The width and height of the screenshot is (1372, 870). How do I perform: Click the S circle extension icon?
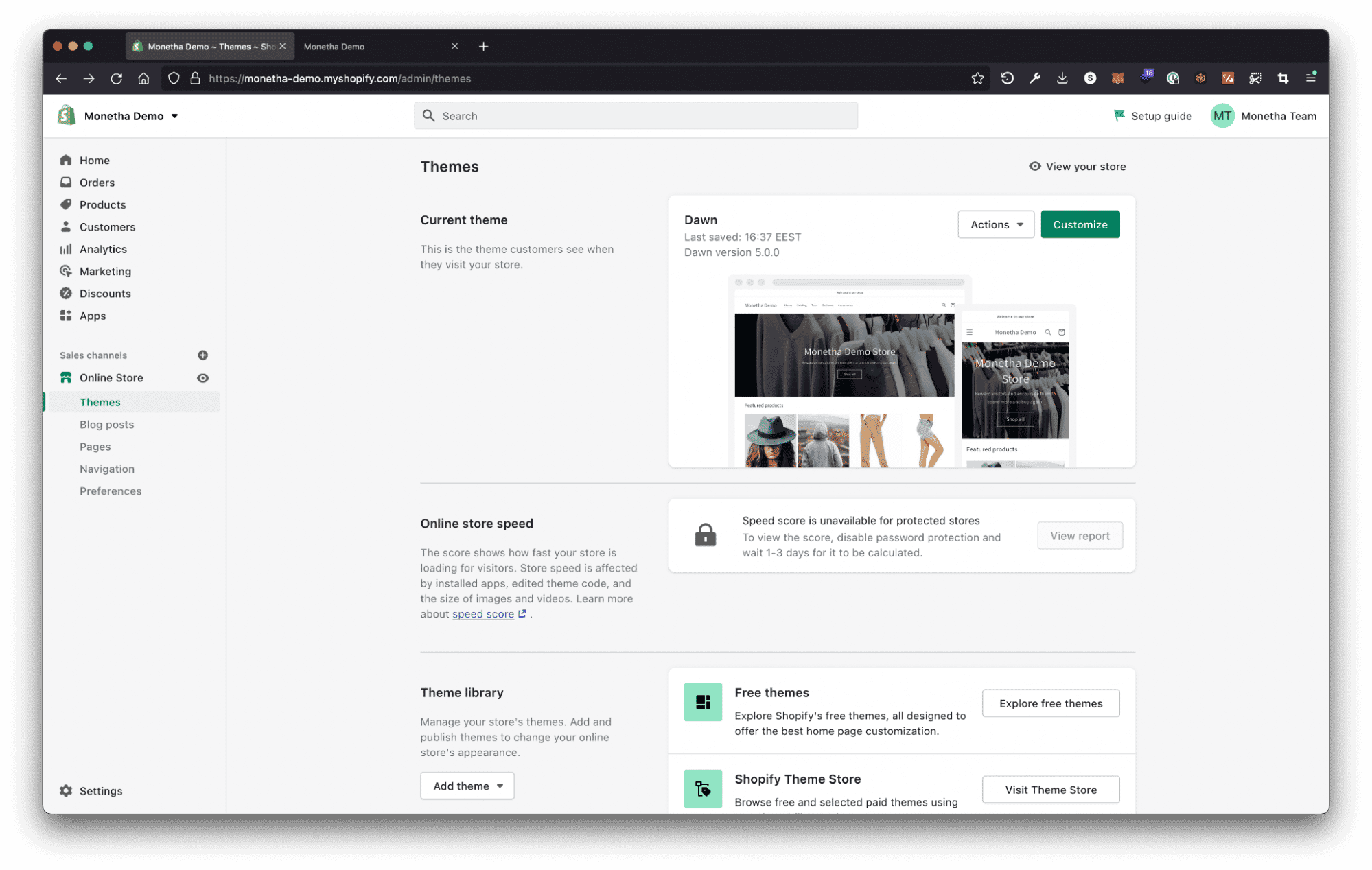1090,78
